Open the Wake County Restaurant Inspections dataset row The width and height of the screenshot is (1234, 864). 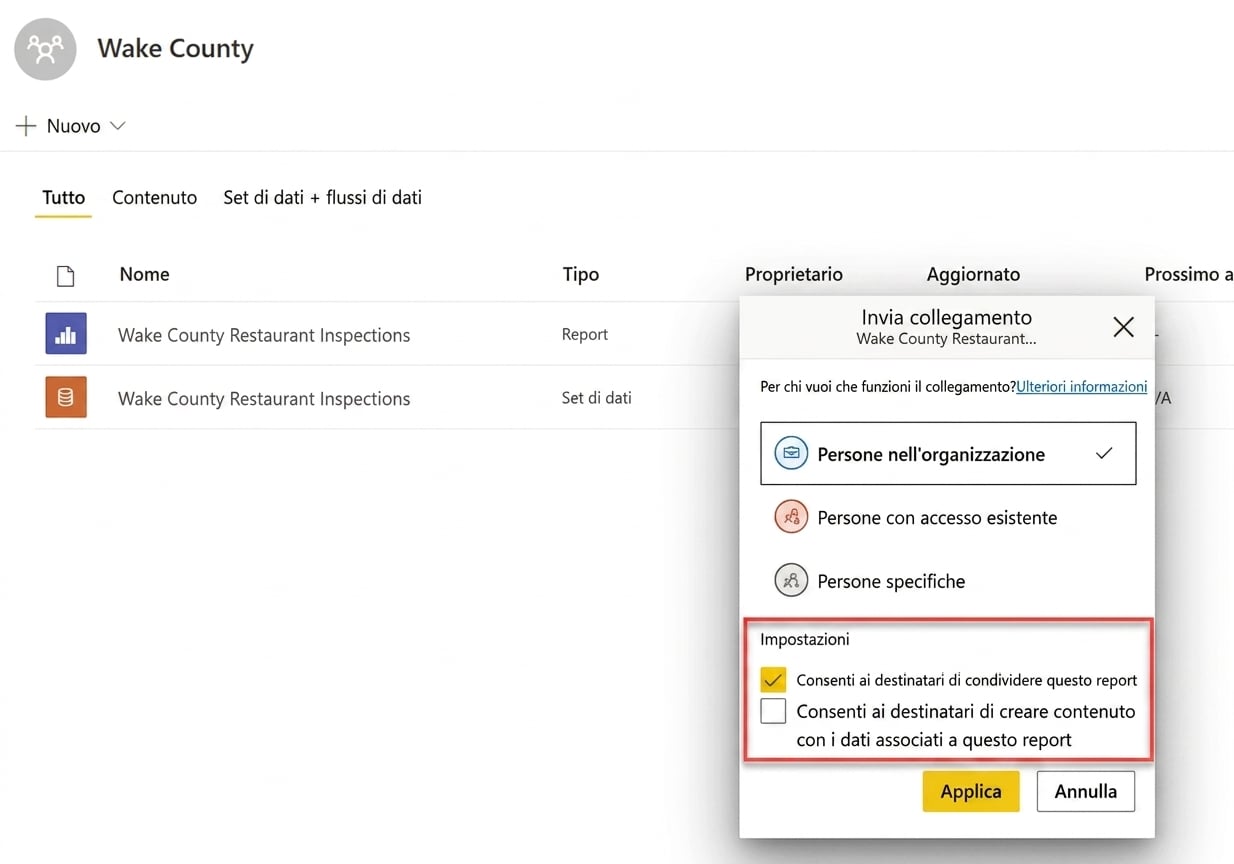click(264, 398)
